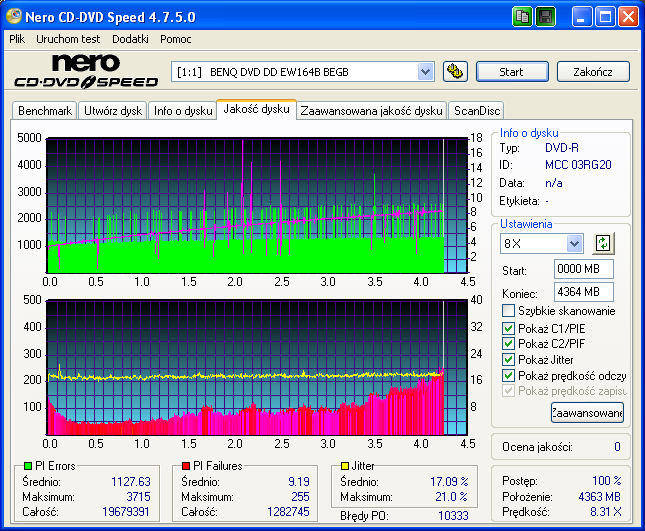Image resolution: width=645 pixels, height=531 pixels.
Task: Open the Uruchom test menu
Action: click(68, 39)
